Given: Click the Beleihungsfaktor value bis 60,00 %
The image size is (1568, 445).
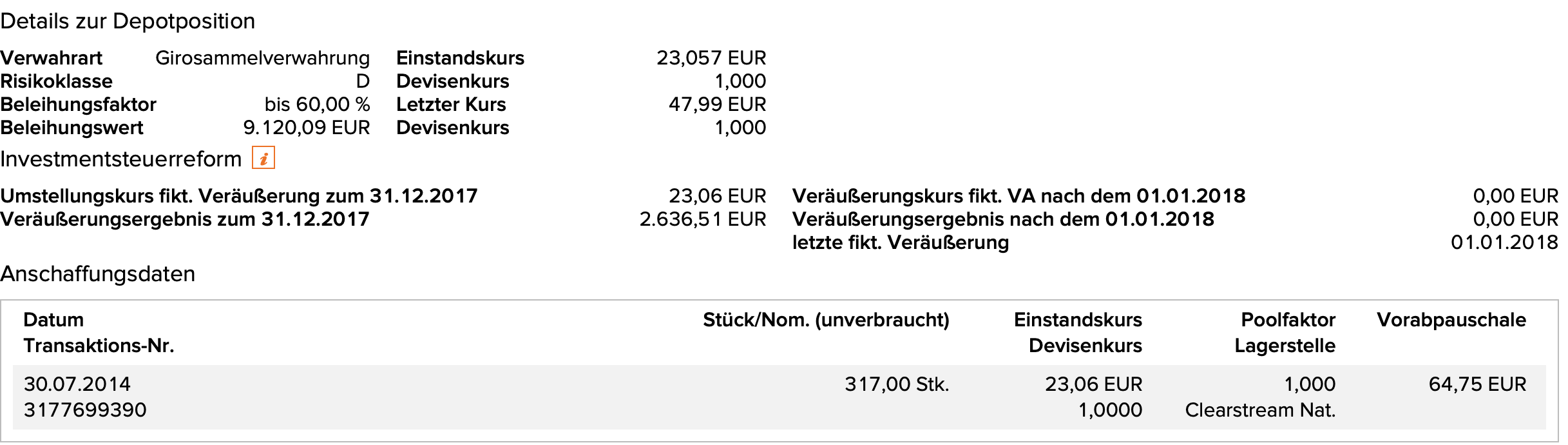Looking at the screenshot, I should [x=317, y=104].
